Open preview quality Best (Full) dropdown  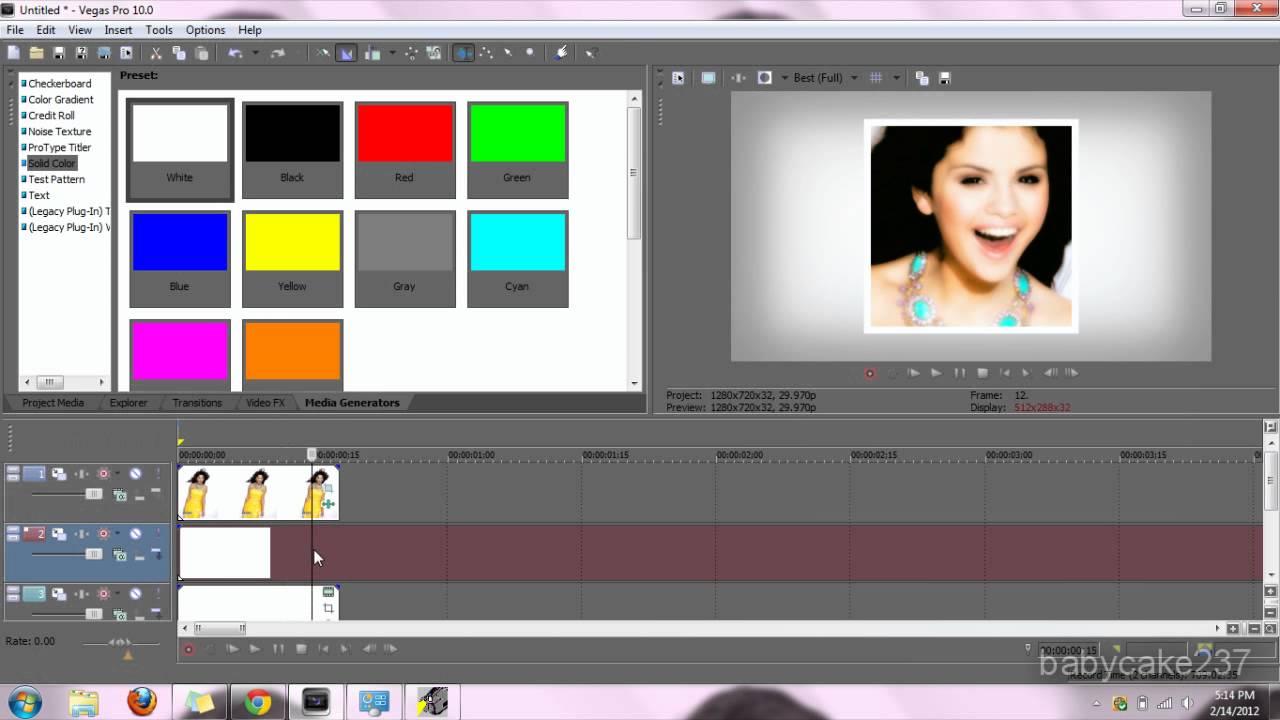click(825, 77)
